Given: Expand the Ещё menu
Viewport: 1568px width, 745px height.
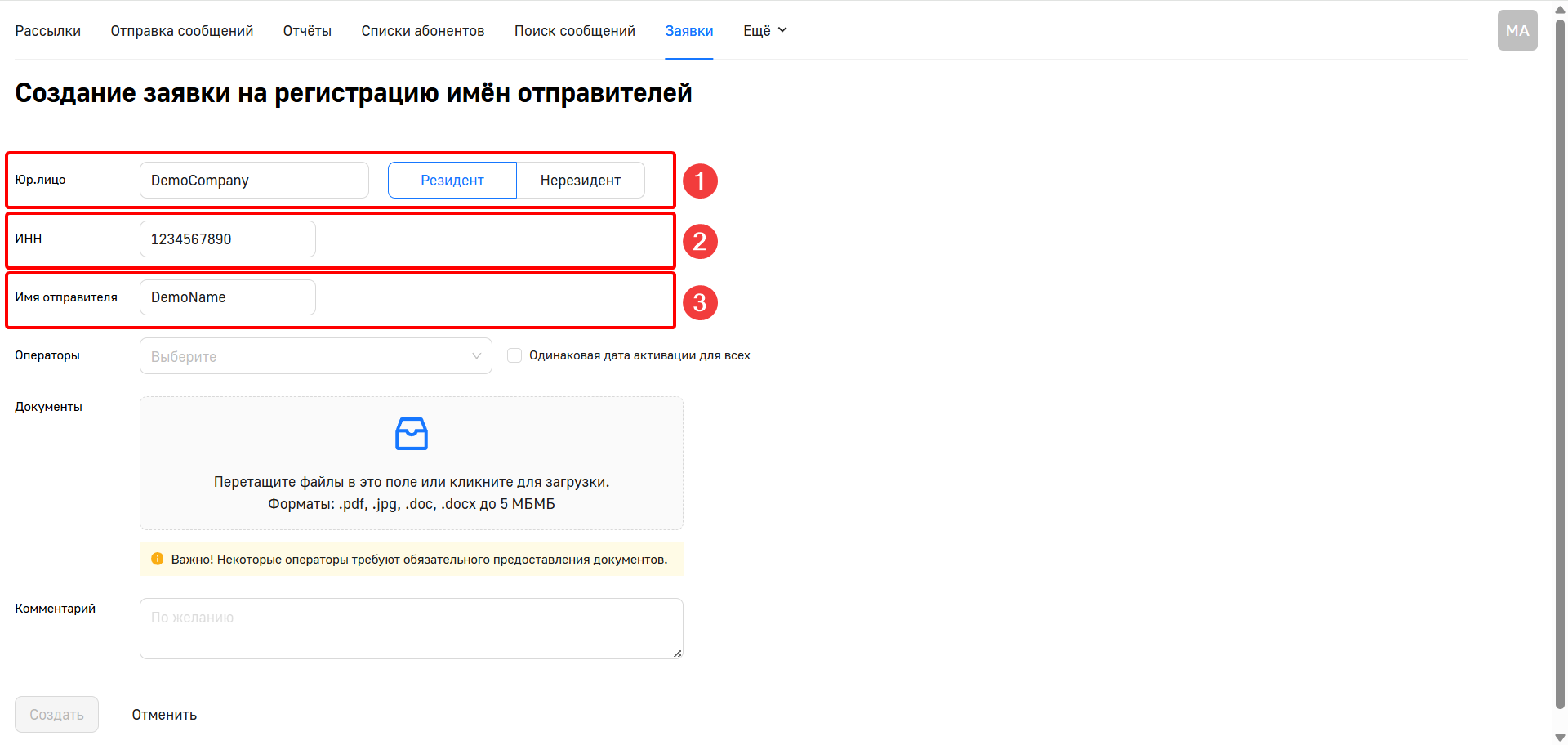Looking at the screenshot, I should point(764,31).
